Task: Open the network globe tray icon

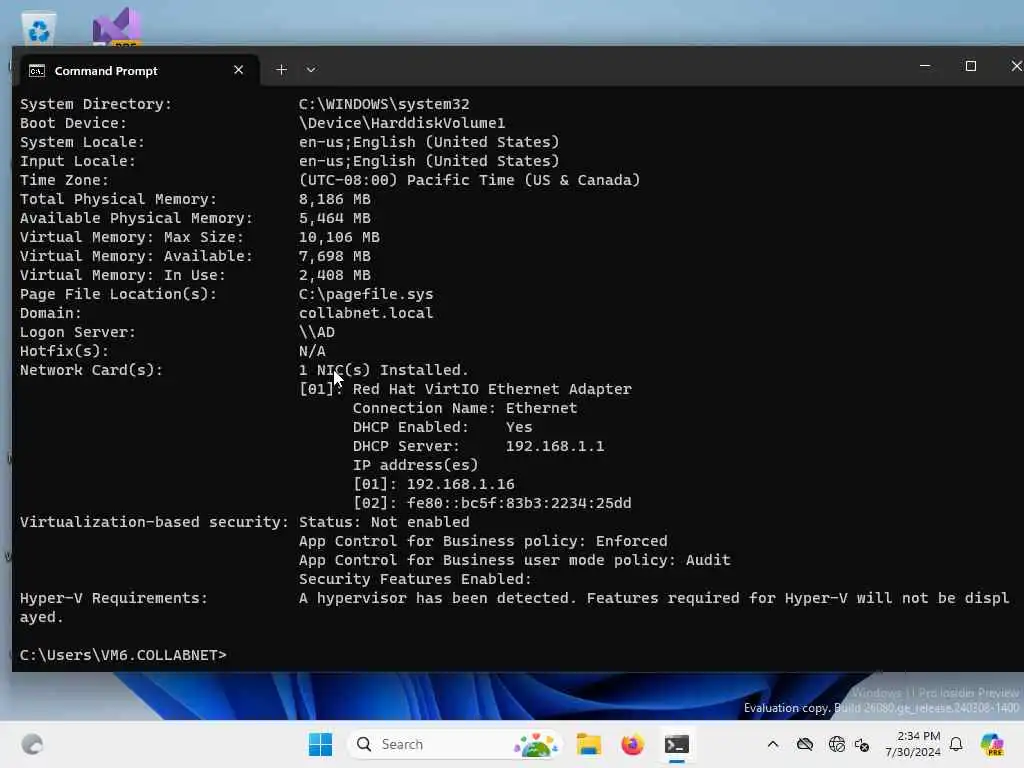Action: pos(837,744)
